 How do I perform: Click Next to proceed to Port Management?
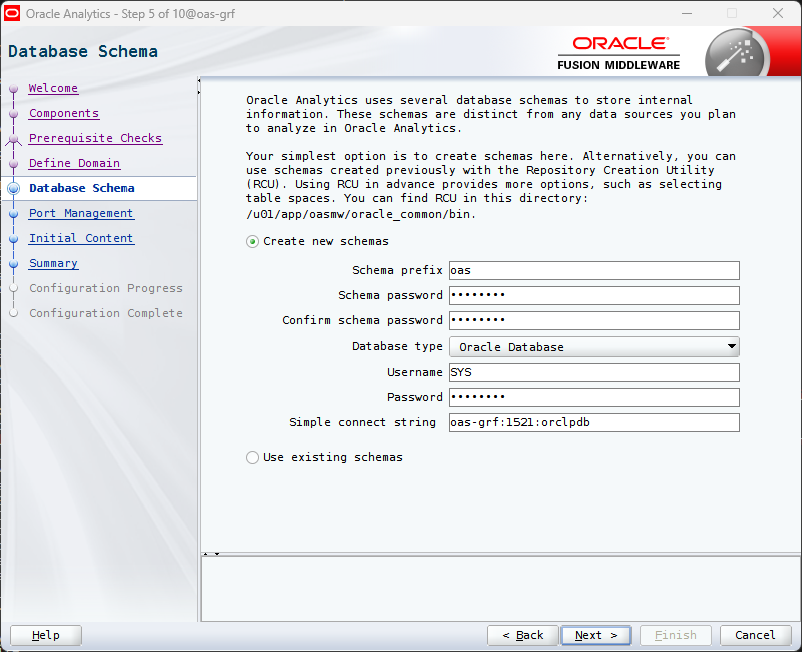595,635
